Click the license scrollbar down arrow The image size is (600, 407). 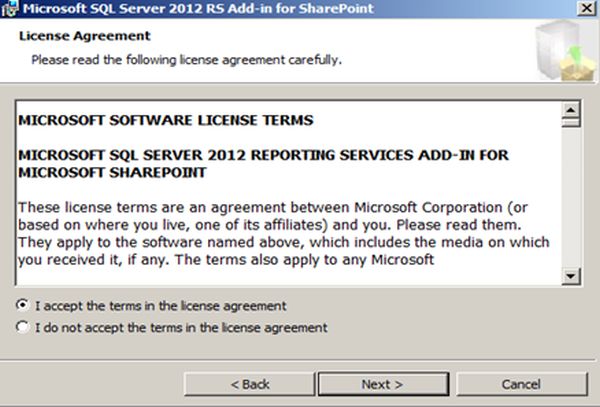tap(571, 276)
